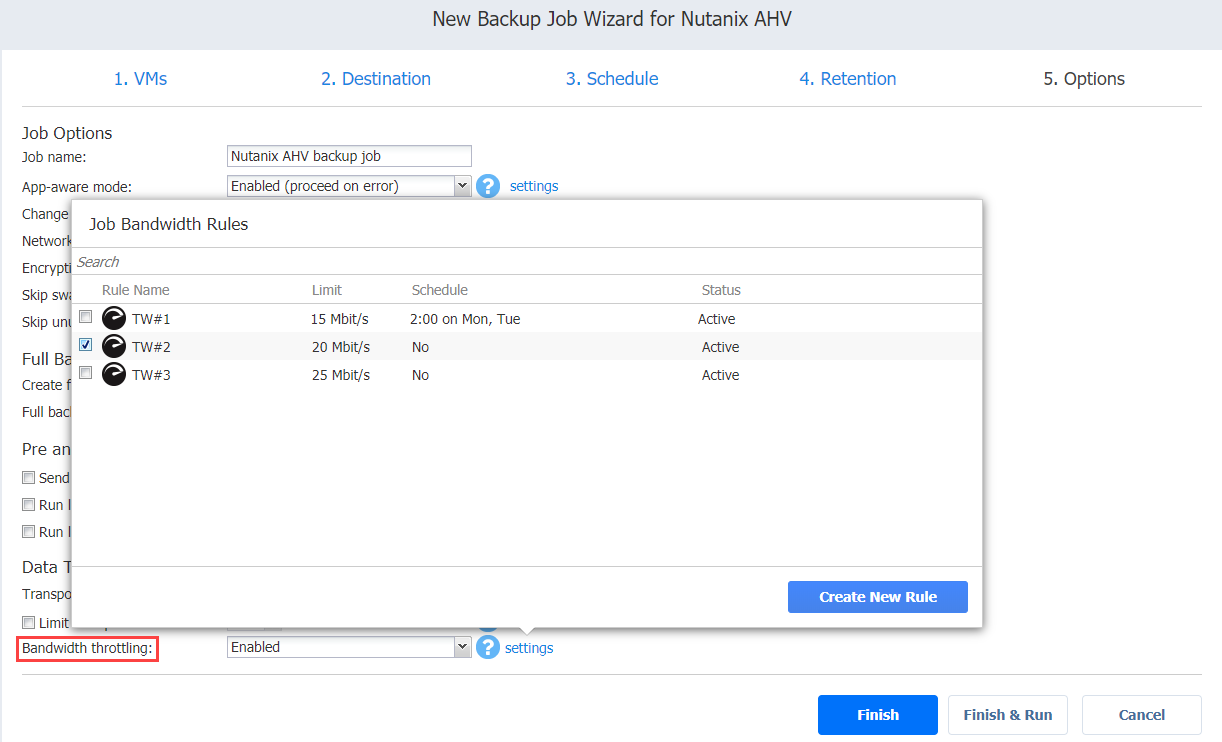Tick the TW#3 rule checkbox

tap(86, 373)
